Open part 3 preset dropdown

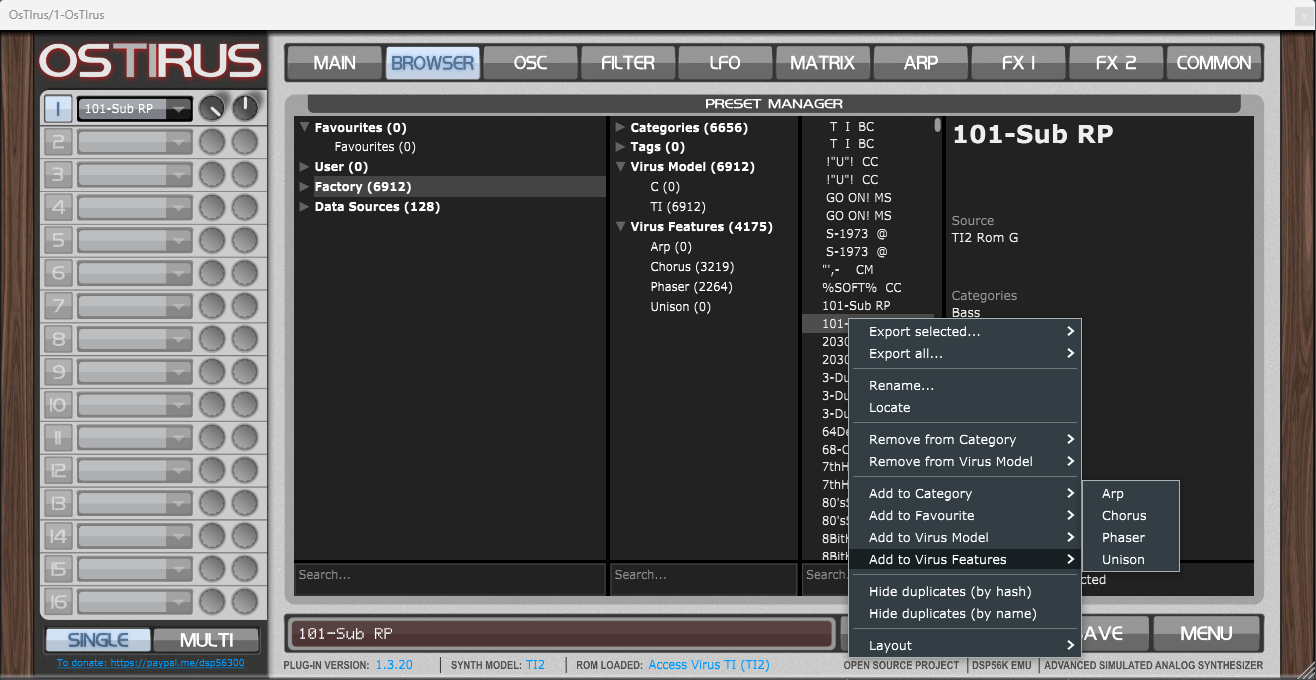pyautogui.click(x=135, y=175)
